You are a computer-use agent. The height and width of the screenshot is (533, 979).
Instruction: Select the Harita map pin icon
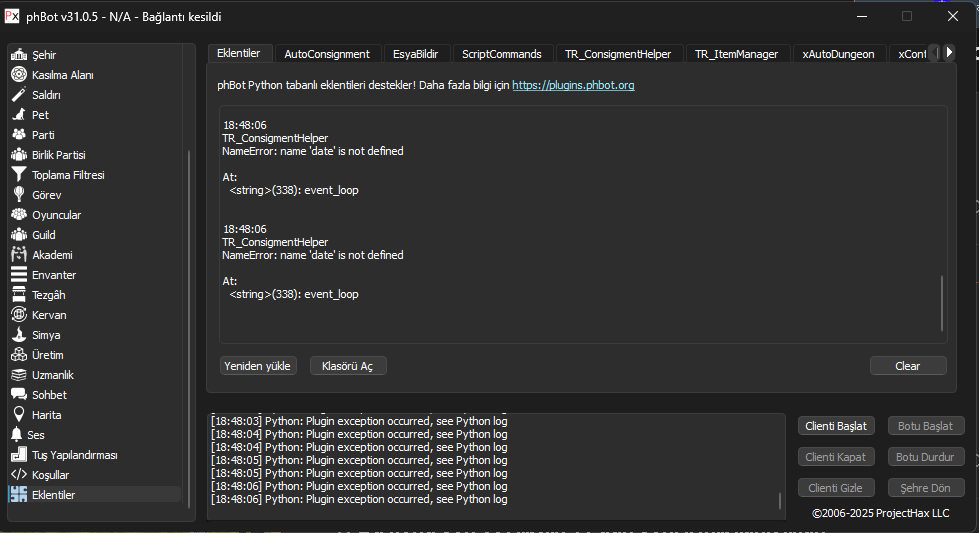(18, 415)
